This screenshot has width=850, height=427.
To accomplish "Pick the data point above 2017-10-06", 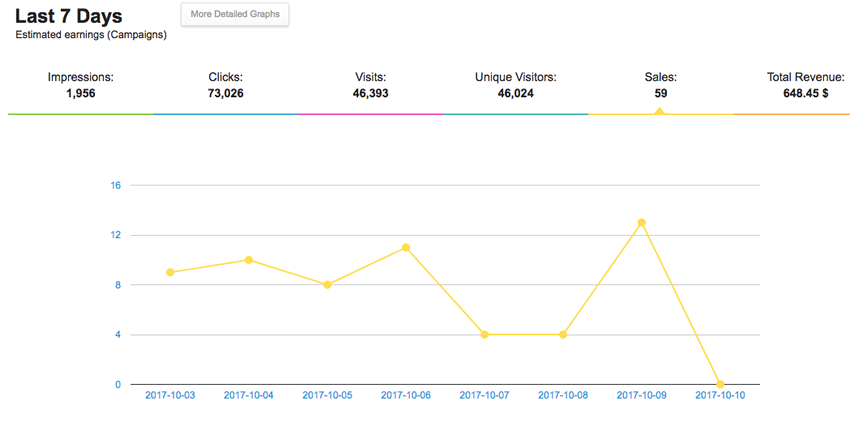I will tap(406, 247).
